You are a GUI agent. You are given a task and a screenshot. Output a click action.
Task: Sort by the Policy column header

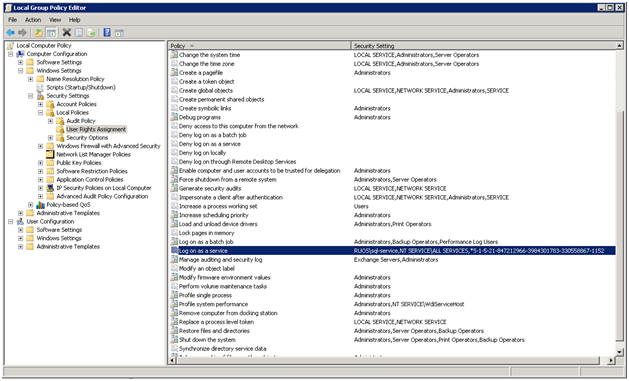[259, 46]
